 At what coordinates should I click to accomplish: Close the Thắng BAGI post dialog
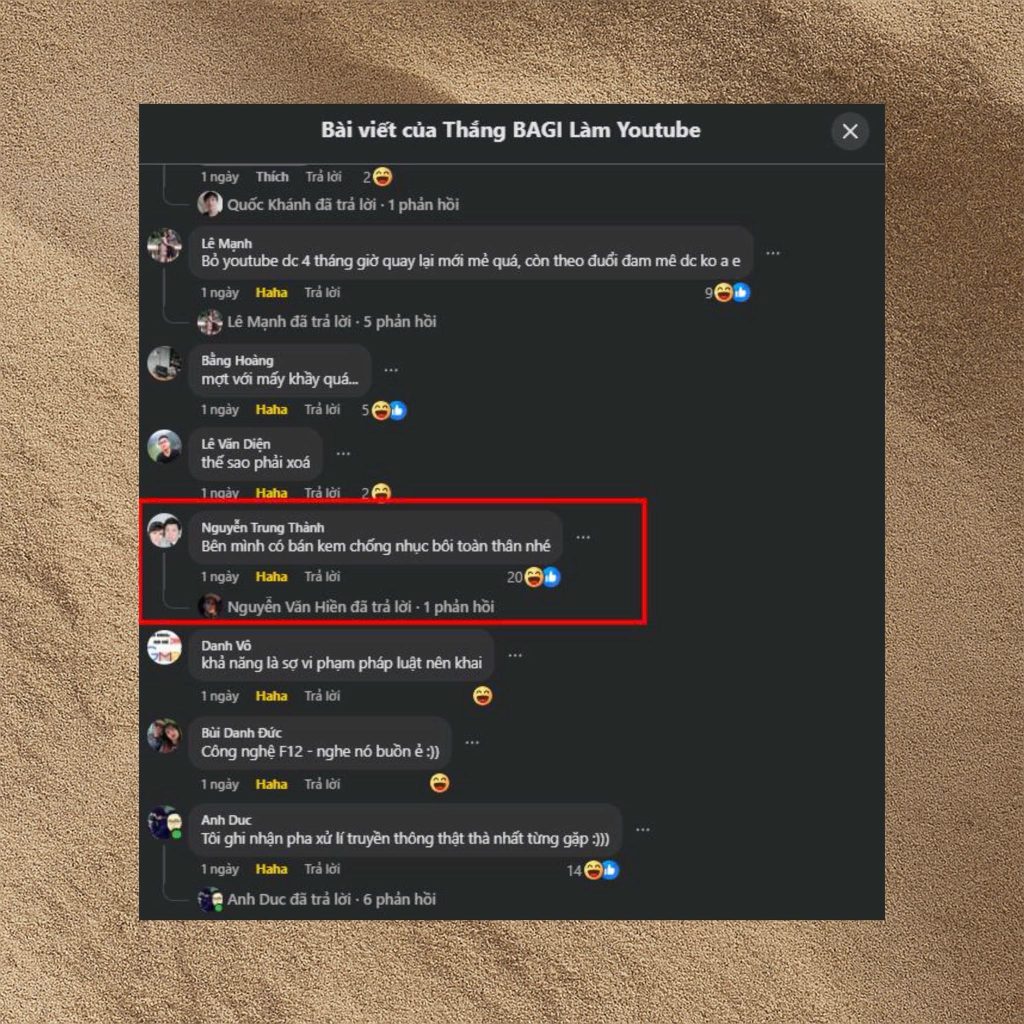[850, 131]
